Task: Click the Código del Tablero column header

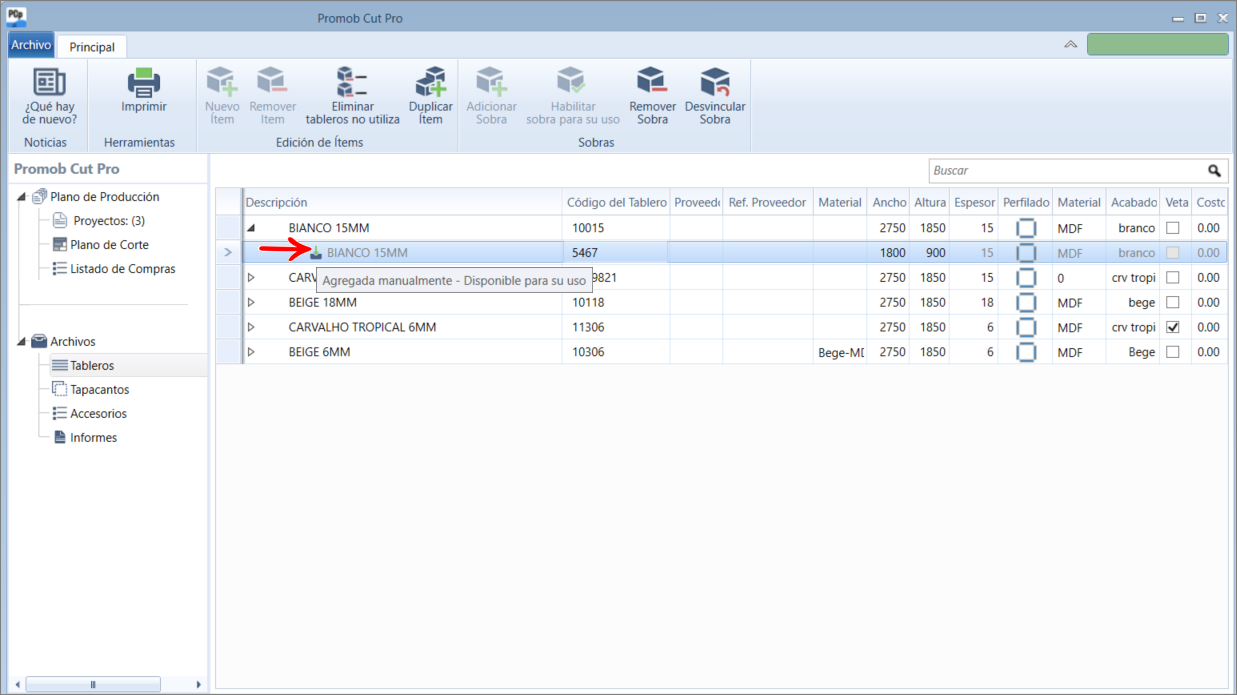Action: point(616,202)
